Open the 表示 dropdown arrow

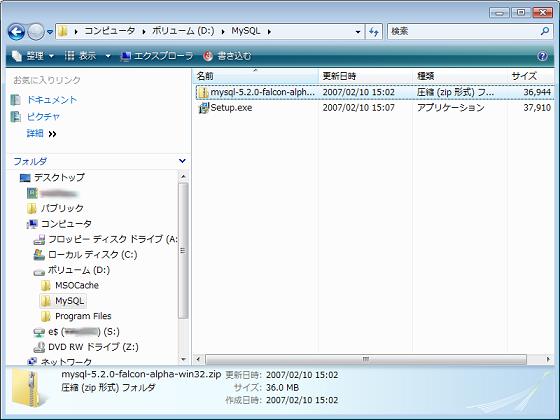tap(108, 56)
